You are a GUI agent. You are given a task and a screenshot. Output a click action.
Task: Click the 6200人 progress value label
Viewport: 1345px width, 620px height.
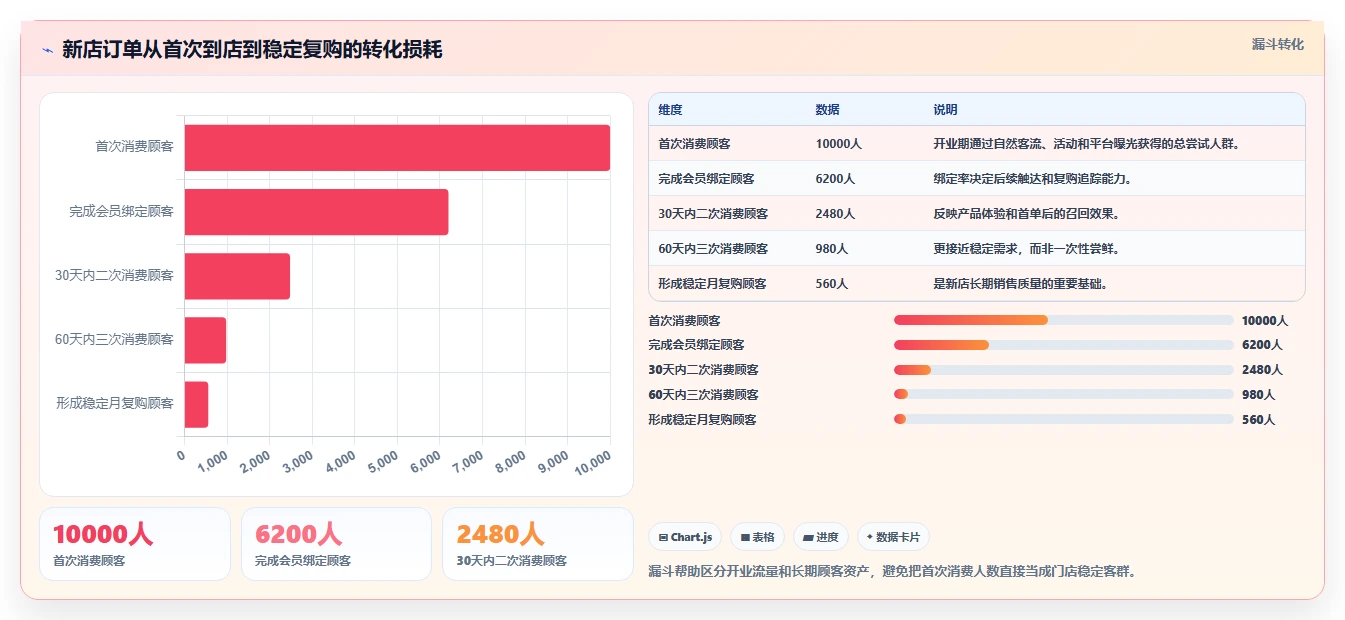point(1262,345)
